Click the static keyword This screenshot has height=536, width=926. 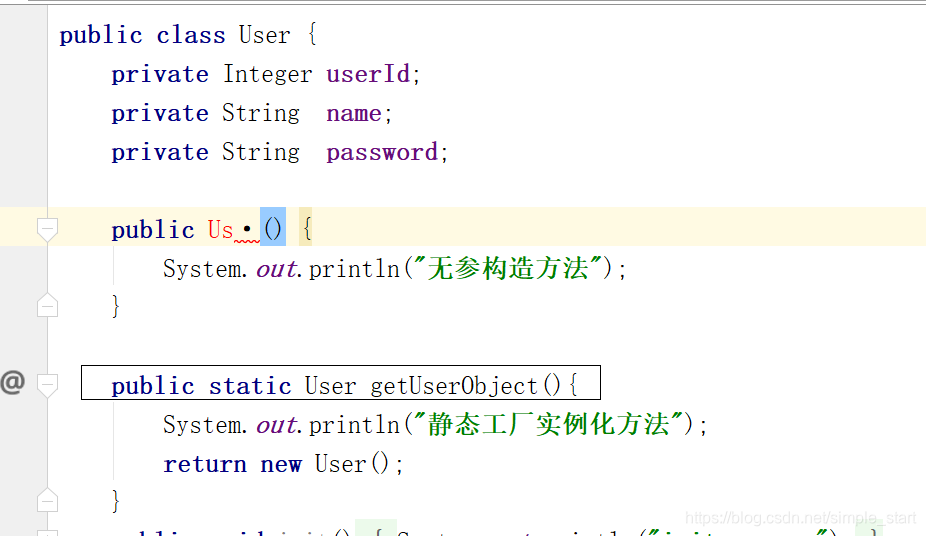pyautogui.click(x=250, y=386)
